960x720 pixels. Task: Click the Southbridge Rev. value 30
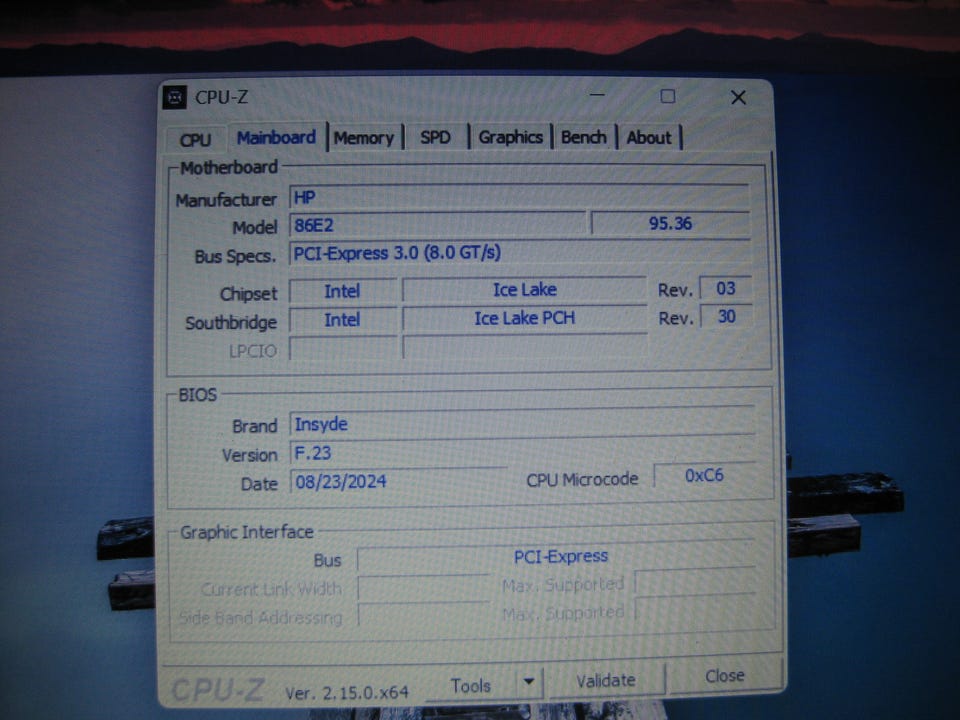coord(727,317)
